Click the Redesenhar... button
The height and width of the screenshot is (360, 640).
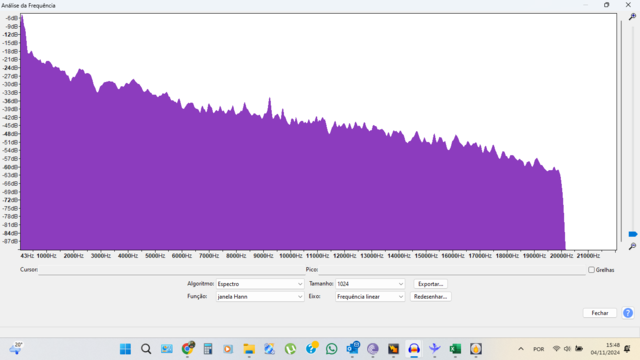point(430,297)
